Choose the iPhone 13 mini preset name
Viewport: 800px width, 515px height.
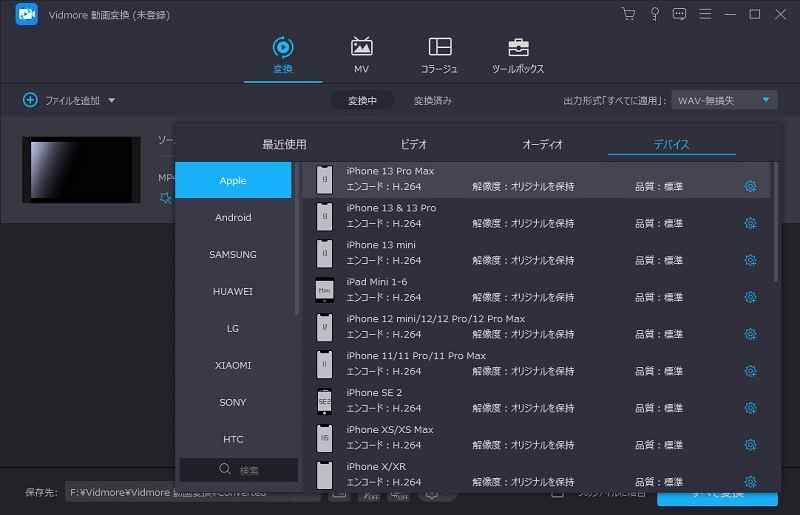point(381,245)
